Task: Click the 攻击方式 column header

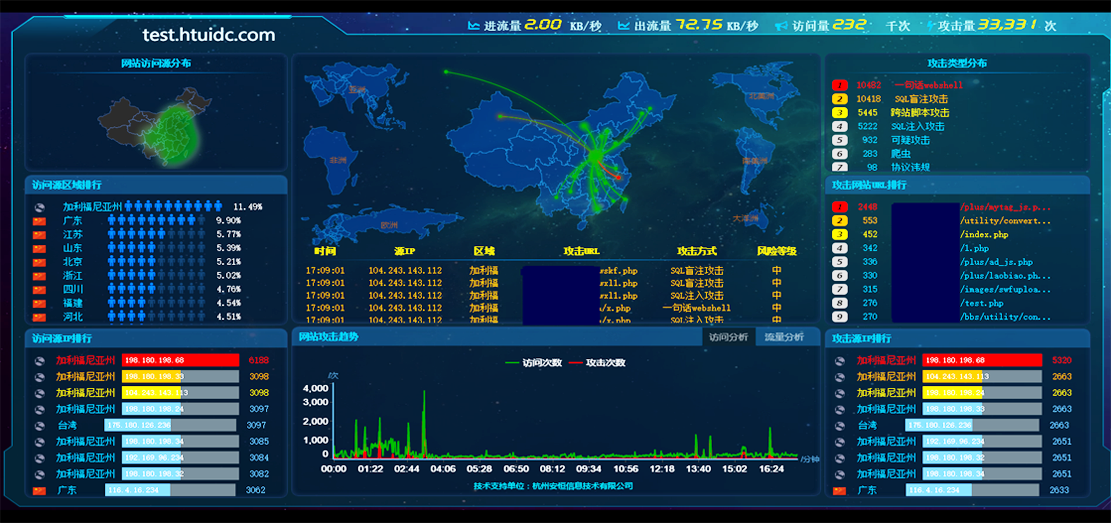Action: click(697, 251)
